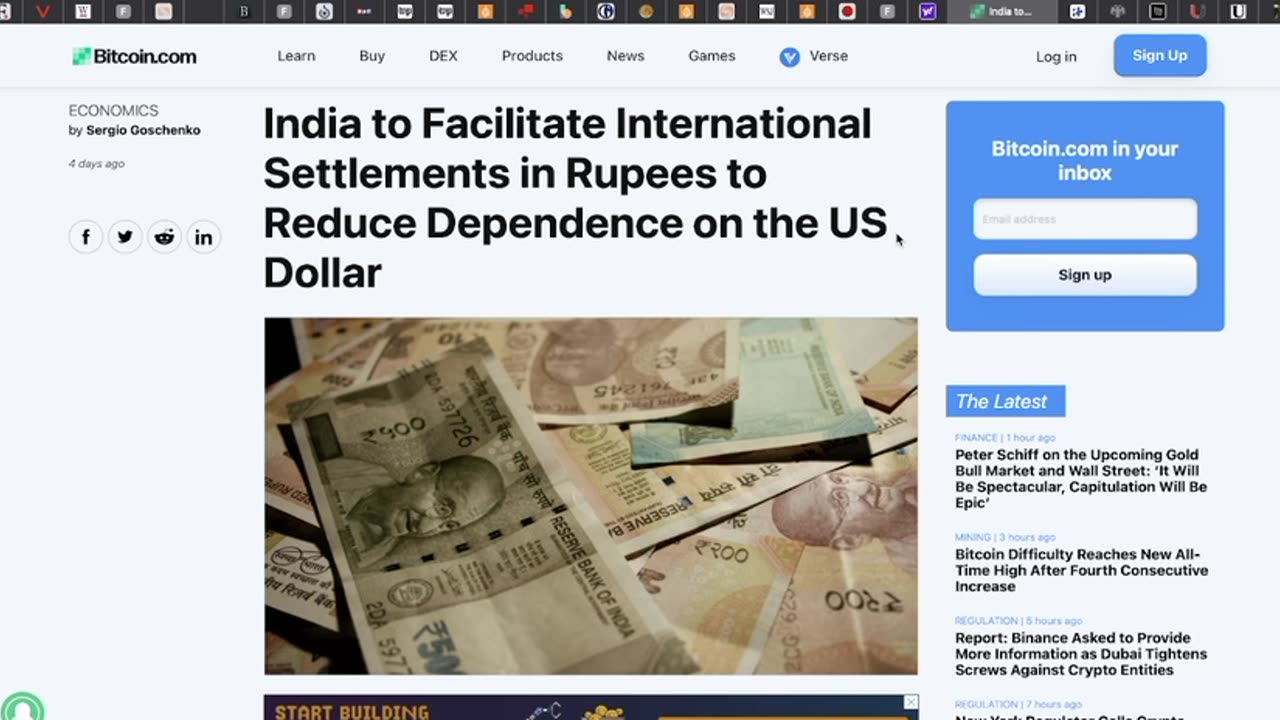1280x720 pixels.
Task: Click the MINING category tag
Action: click(x=973, y=538)
